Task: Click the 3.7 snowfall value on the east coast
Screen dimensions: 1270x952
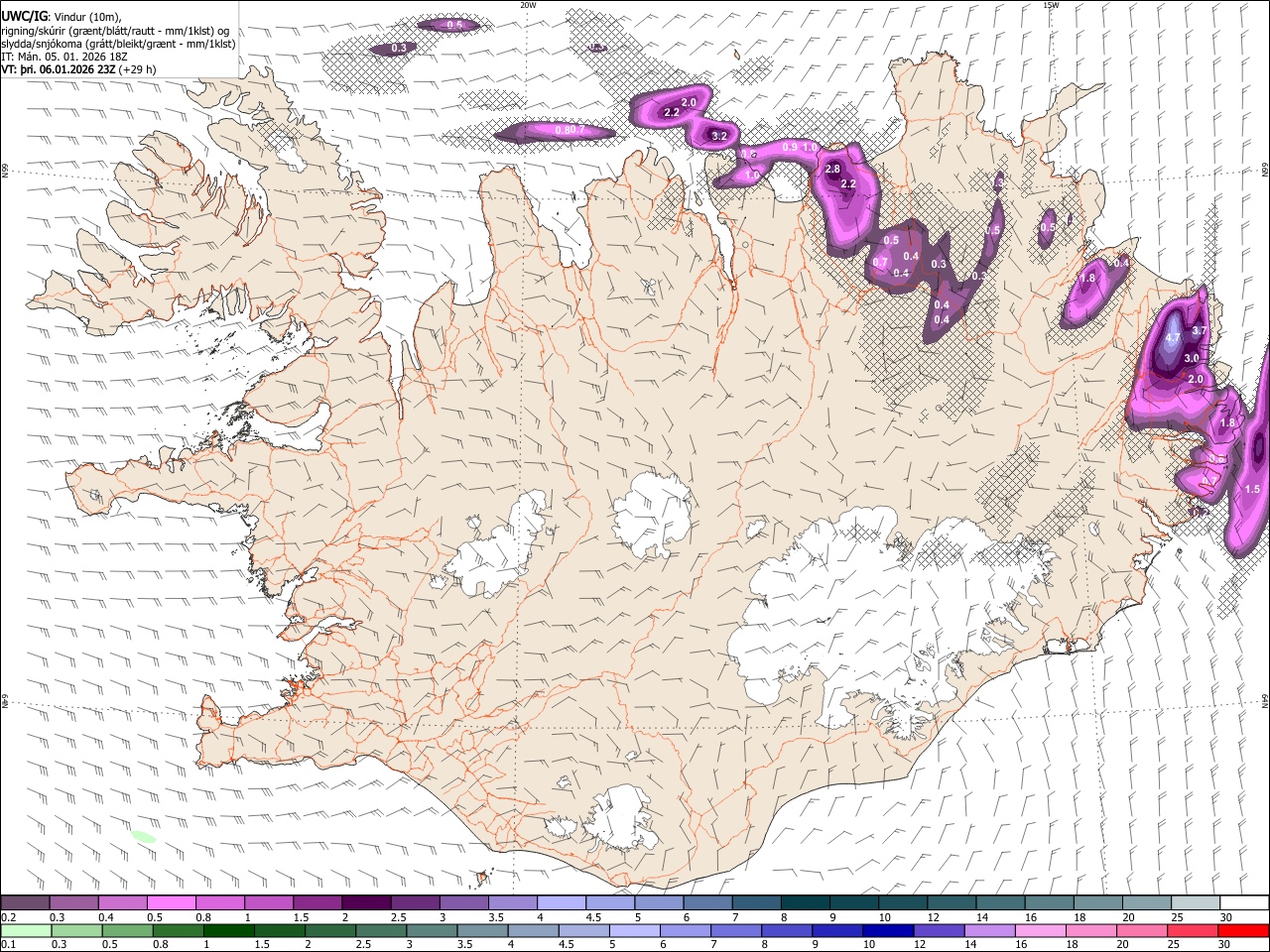Action: (x=1199, y=331)
